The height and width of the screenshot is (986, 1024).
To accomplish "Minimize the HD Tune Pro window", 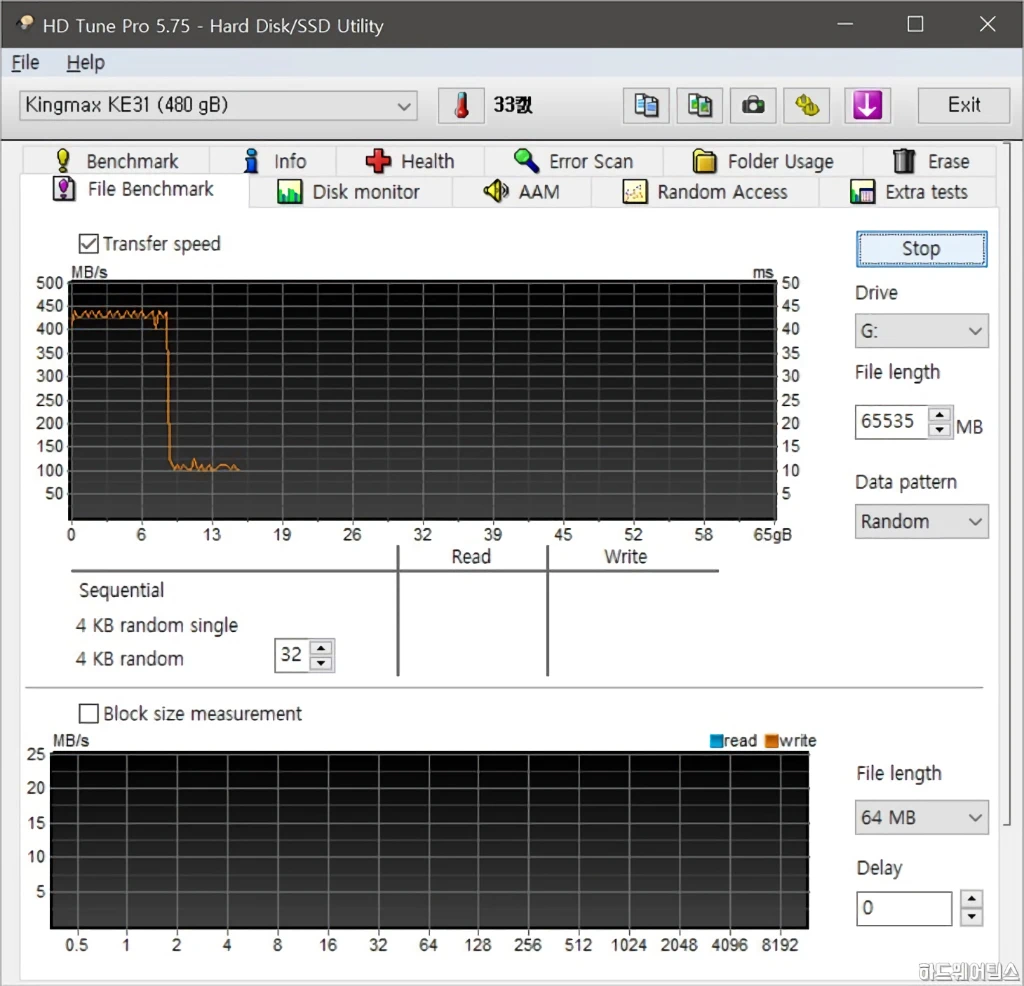I will pyautogui.click(x=845, y=24).
